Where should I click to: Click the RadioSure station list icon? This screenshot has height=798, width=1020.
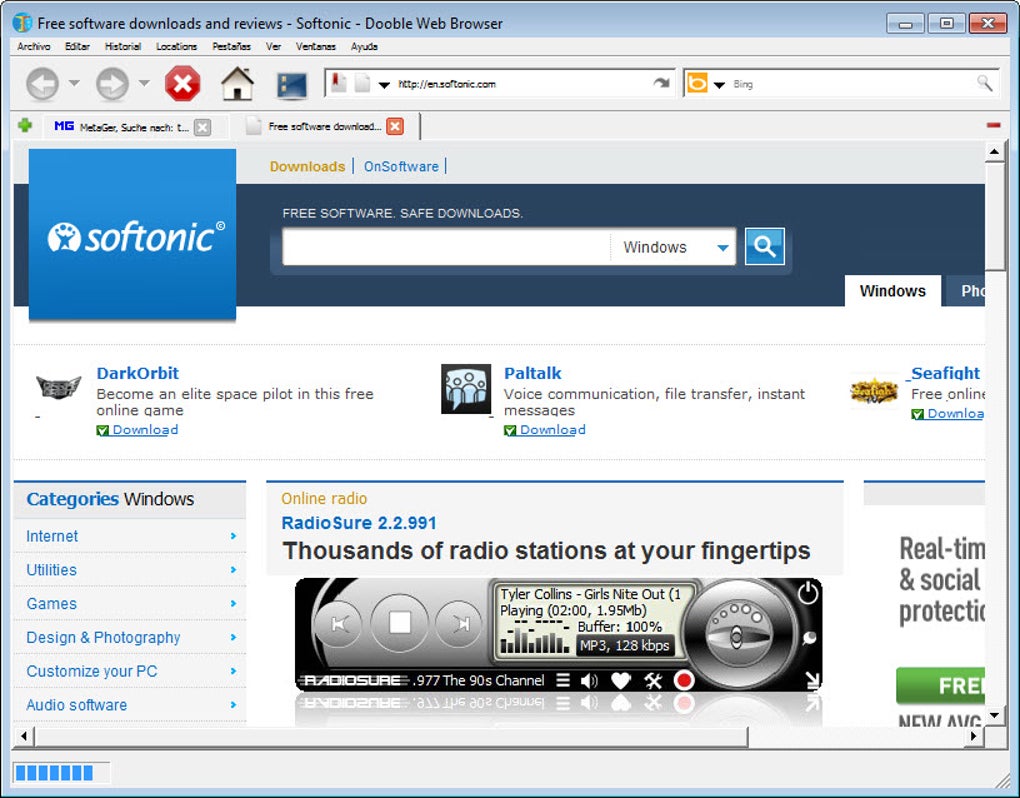pyautogui.click(x=563, y=681)
